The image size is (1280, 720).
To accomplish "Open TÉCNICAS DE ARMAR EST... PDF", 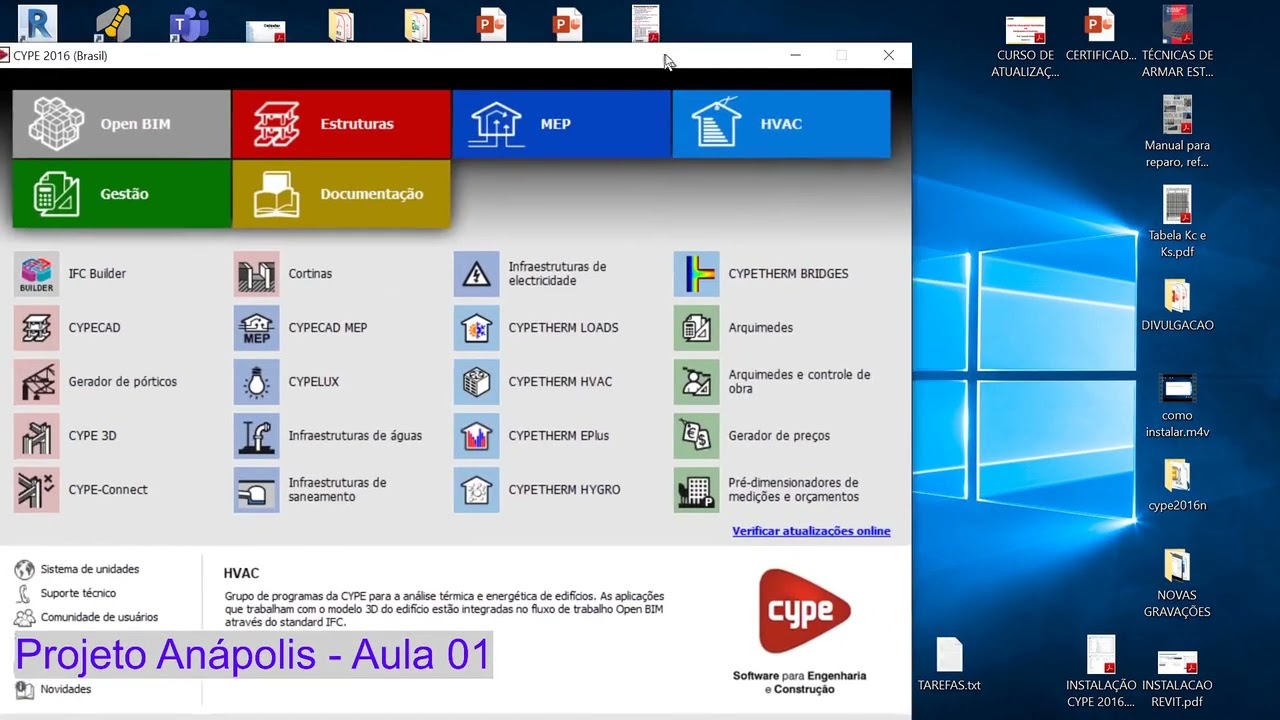I will (1177, 42).
